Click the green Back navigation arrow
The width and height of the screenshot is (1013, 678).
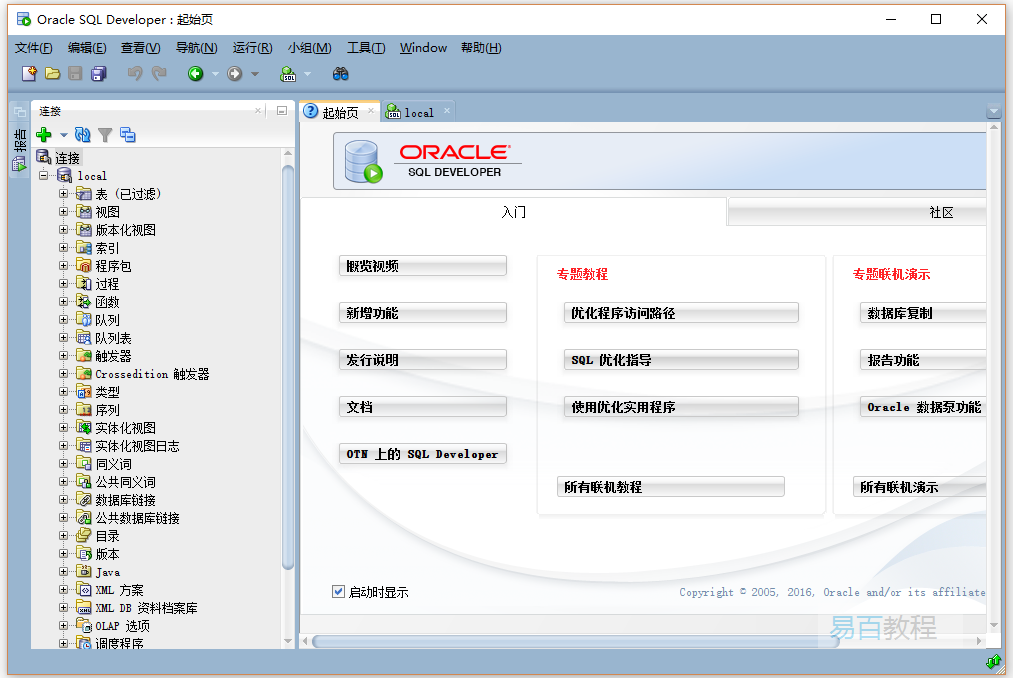point(195,73)
